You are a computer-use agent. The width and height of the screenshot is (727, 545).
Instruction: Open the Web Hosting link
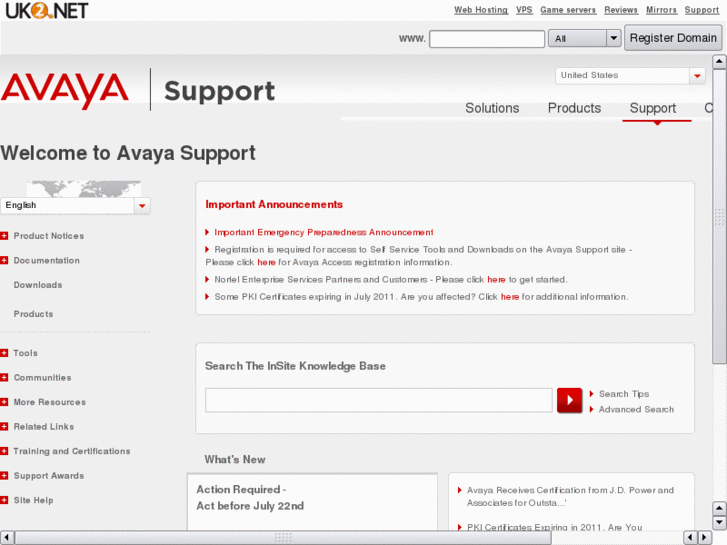(x=481, y=10)
